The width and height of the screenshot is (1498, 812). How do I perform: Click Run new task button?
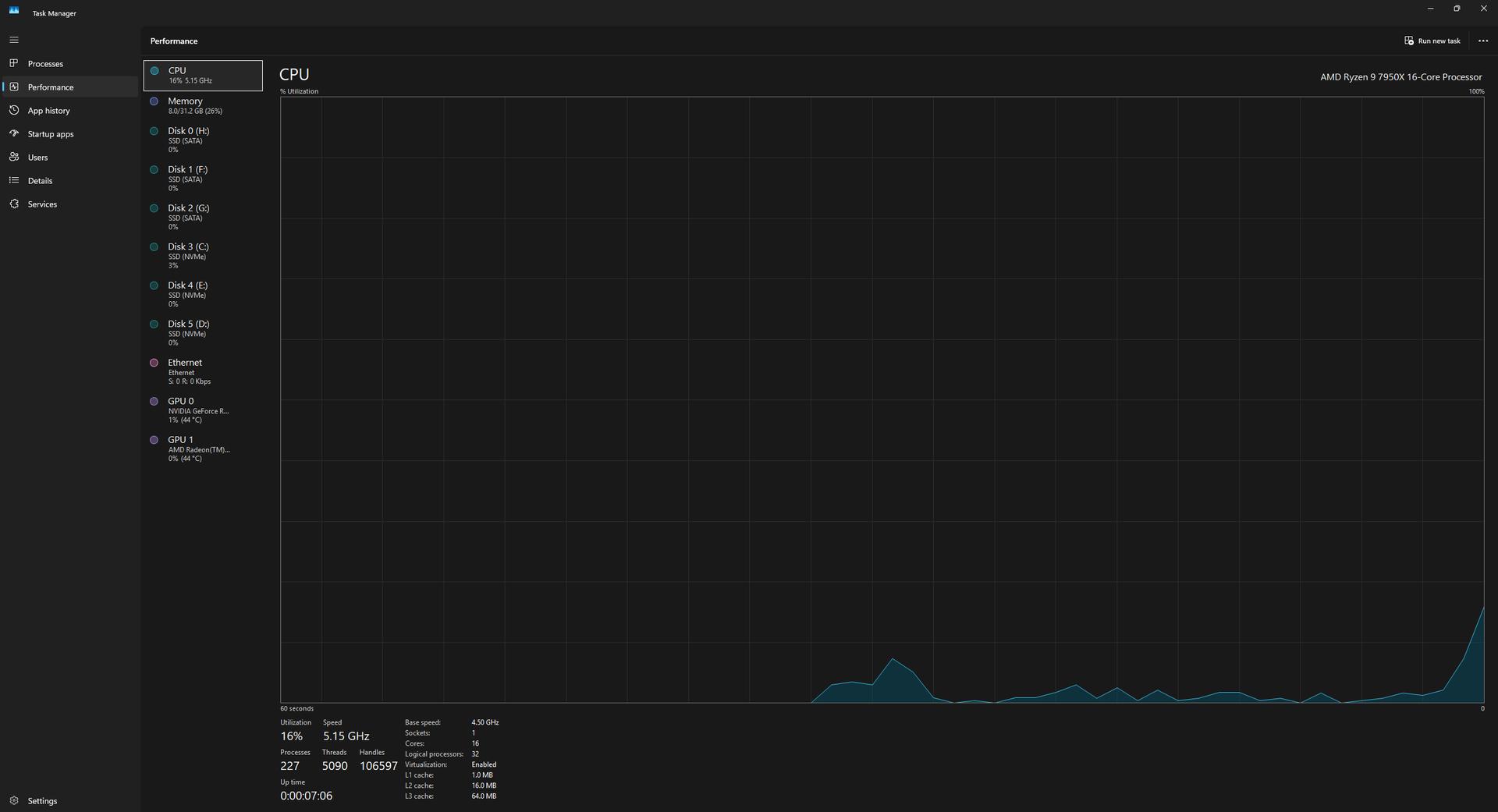pyautogui.click(x=1432, y=41)
